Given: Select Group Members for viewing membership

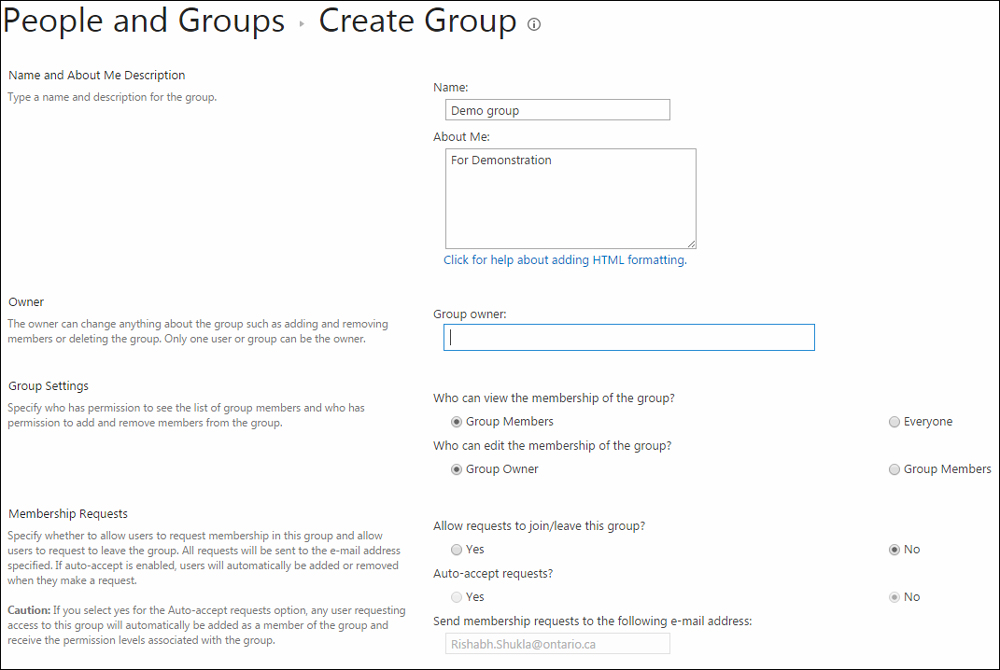Looking at the screenshot, I should coord(457,421).
